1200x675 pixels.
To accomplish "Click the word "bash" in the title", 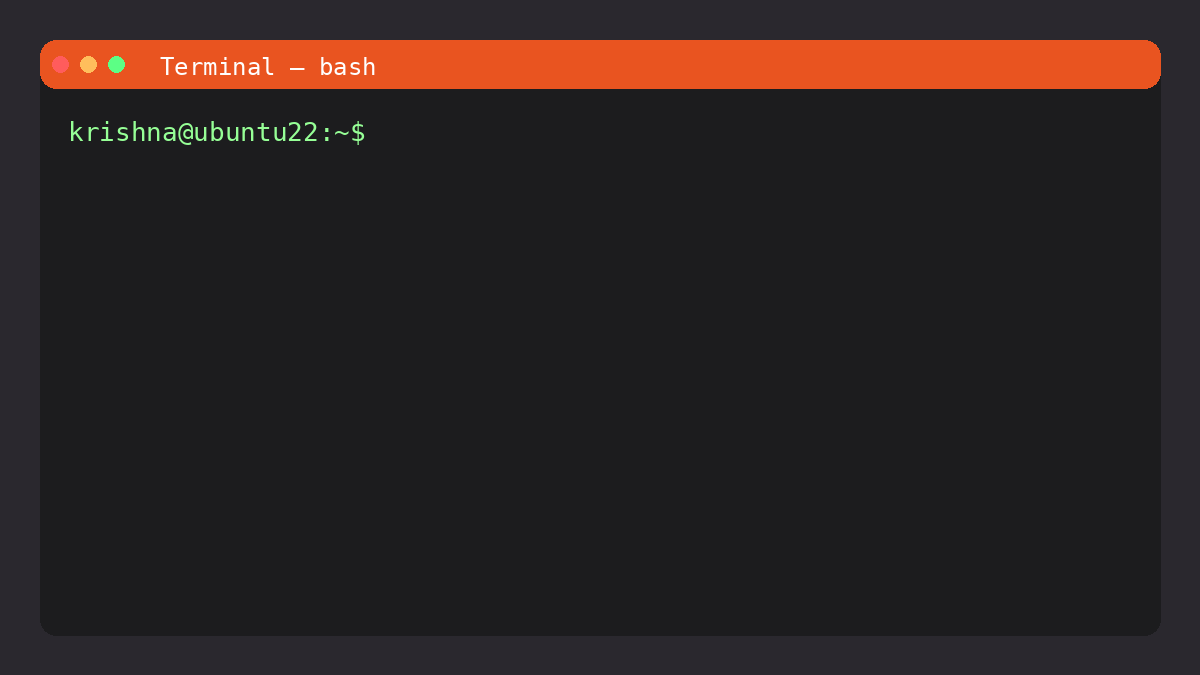I will click(348, 67).
